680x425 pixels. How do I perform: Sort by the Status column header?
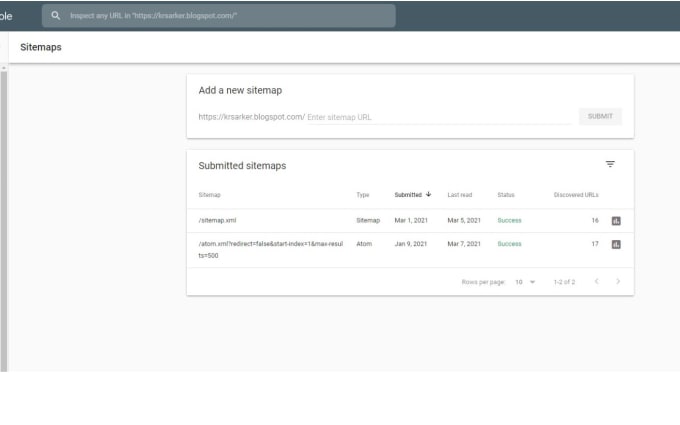pyautogui.click(x=506, y=195)
